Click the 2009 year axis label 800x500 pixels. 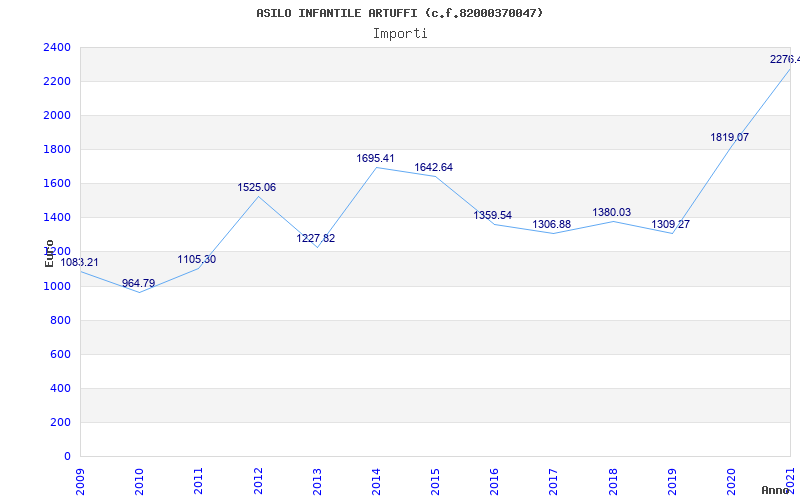click(x=81, y=481)
